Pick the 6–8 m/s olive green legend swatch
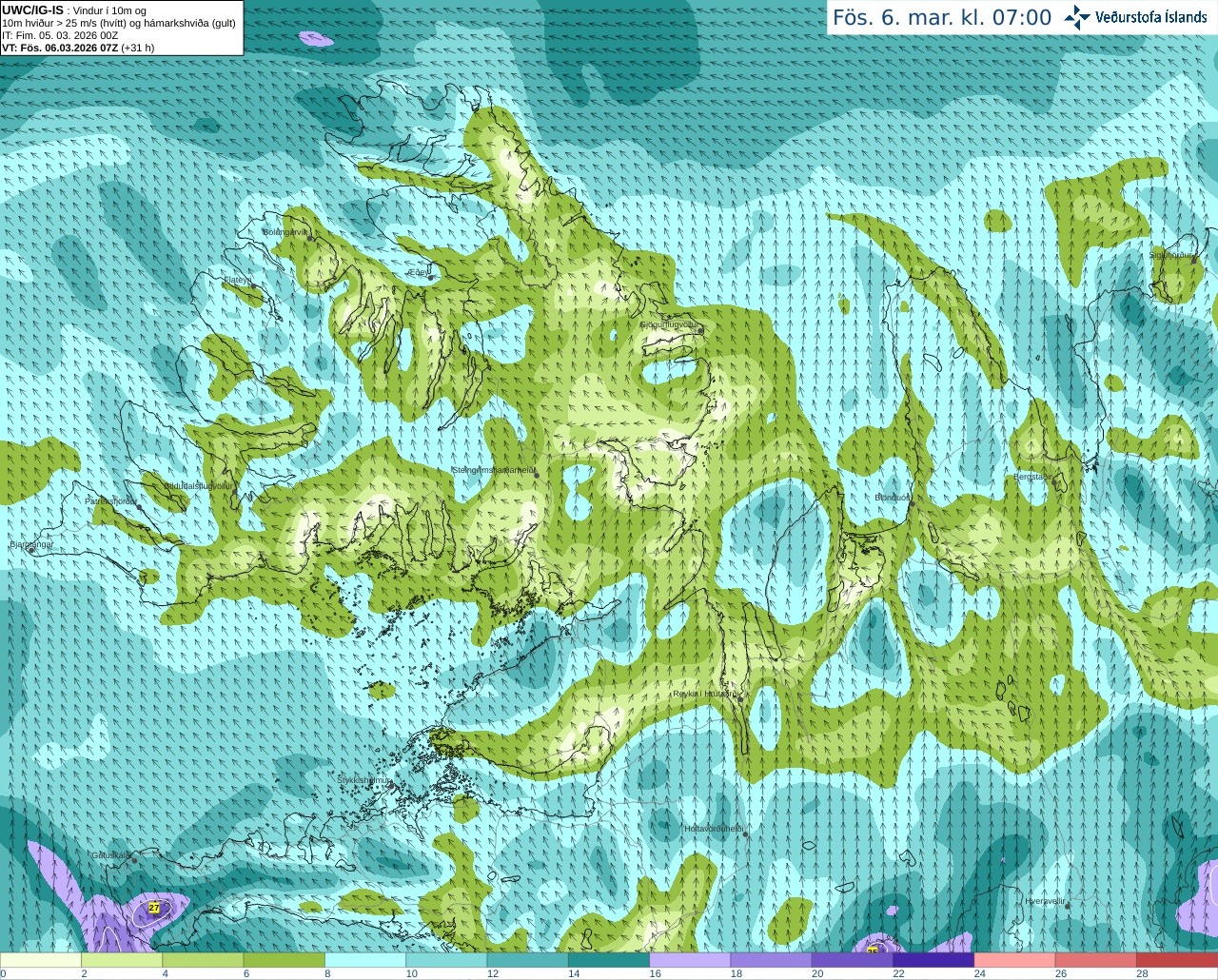The height and width of the screenshot is (980, 1218). pos(285,960)
